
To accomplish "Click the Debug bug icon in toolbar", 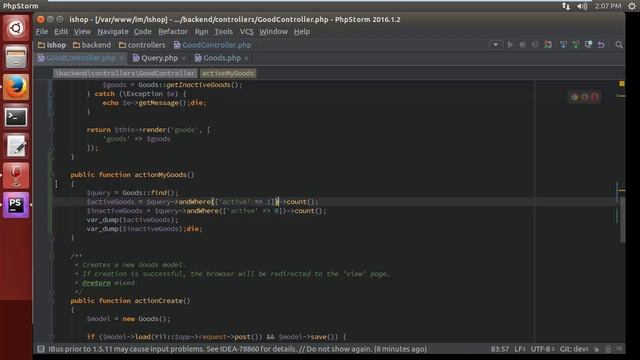I will click(522, 44).
